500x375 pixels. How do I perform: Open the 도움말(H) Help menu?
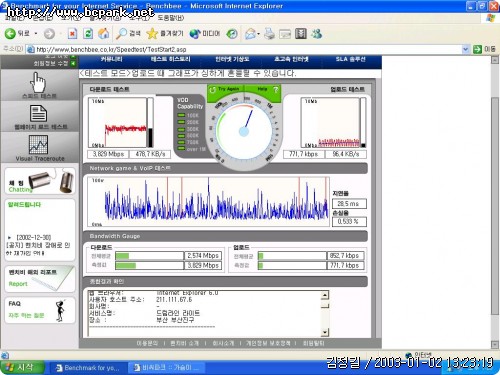tap(170, 17)
